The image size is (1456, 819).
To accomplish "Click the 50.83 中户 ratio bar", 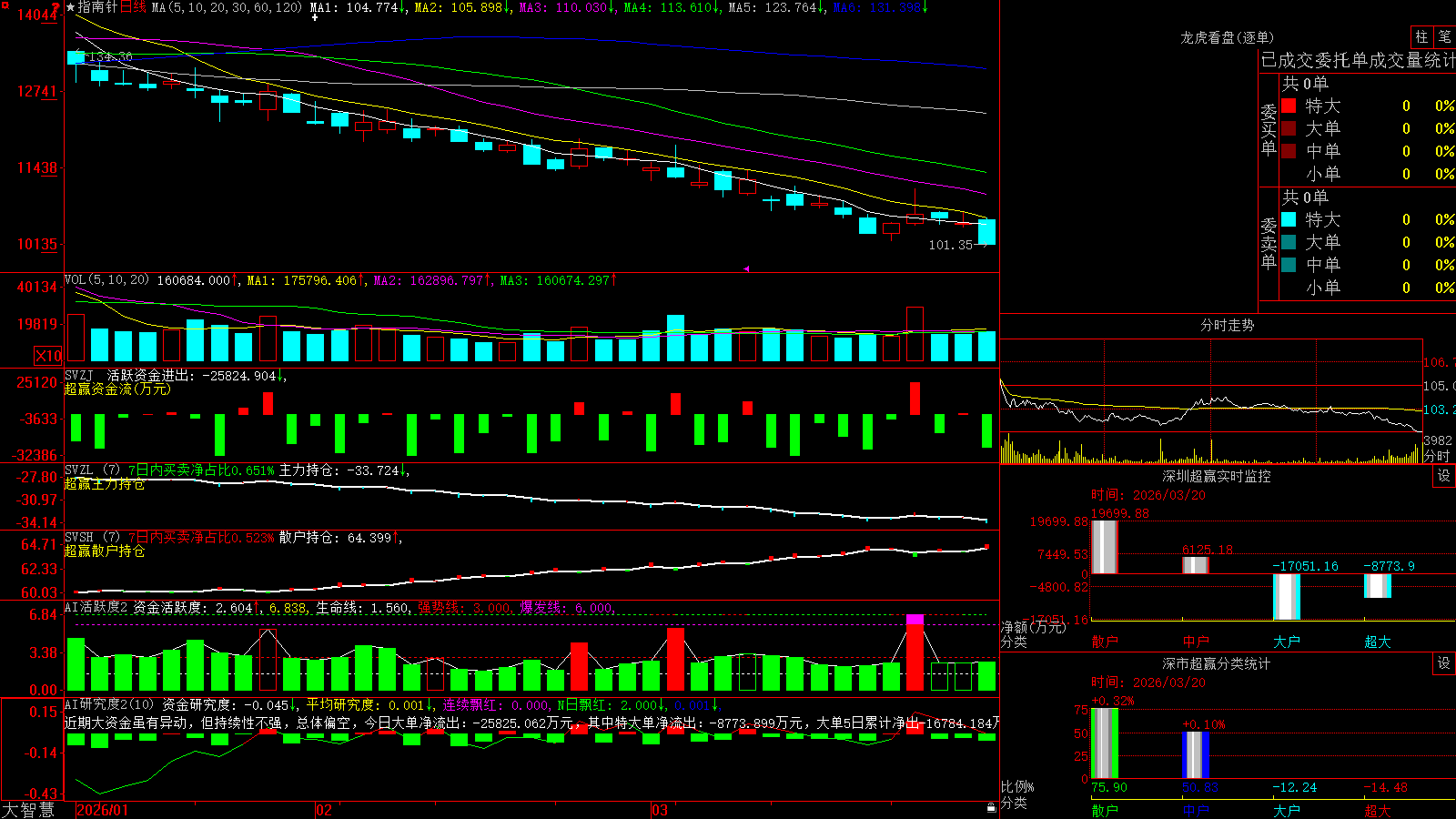I will click(1195, 755).
